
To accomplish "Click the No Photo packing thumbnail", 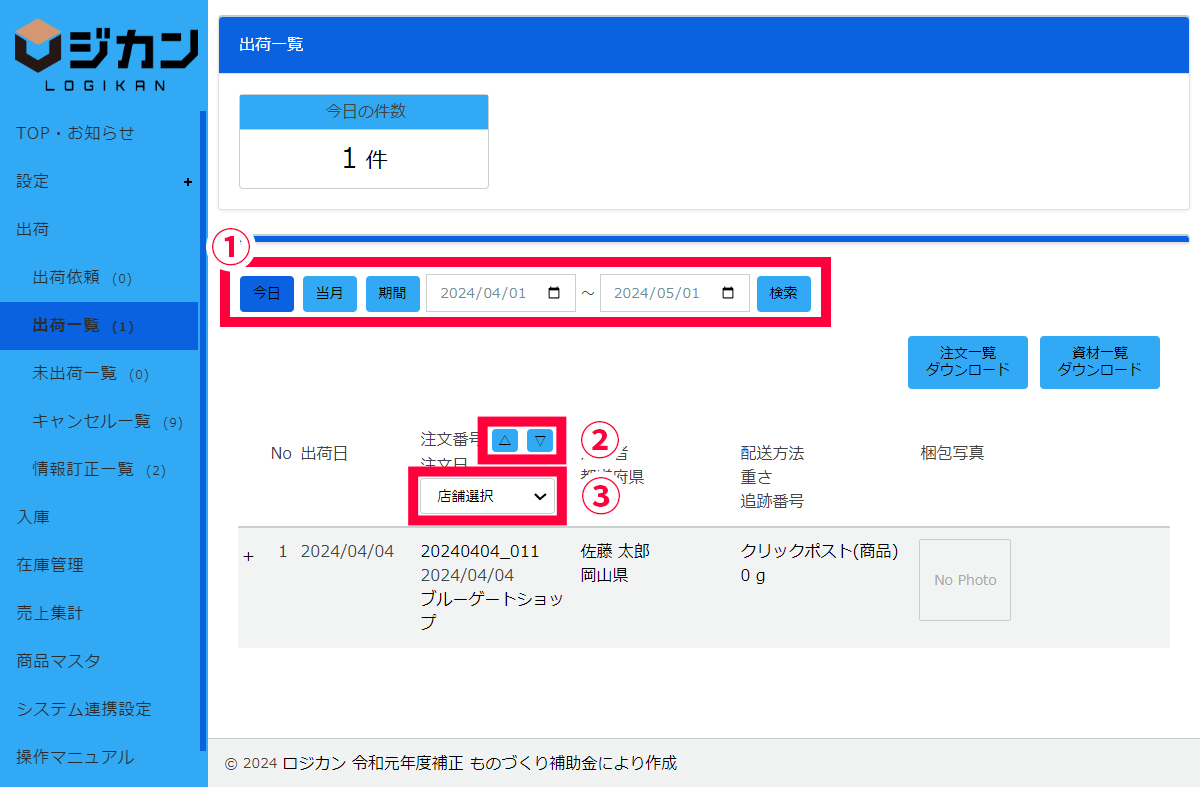I will point(964,580).
